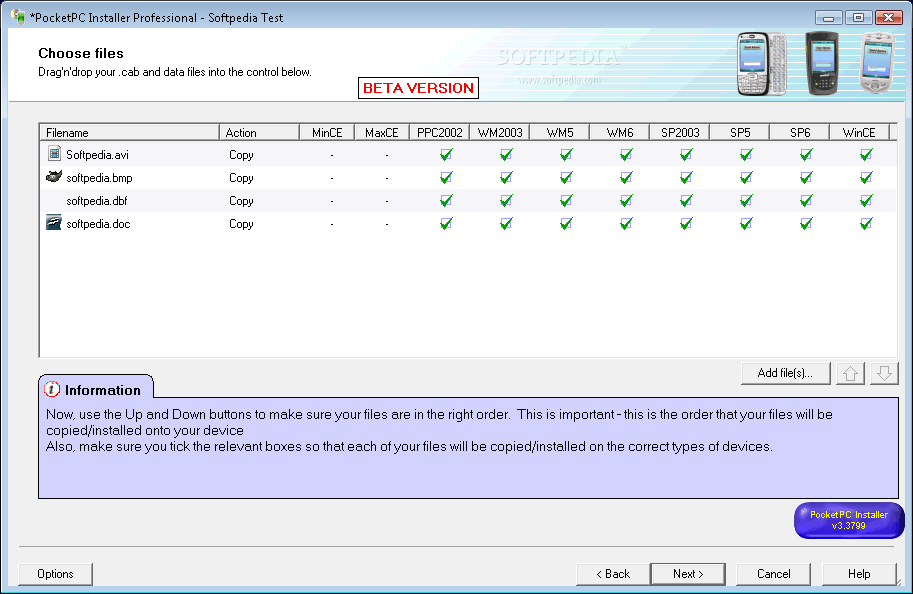Viewport: 913px width, 594px height.
Task: Uncheck SP5 for softpedia.dbf
Action: (746, 201)
